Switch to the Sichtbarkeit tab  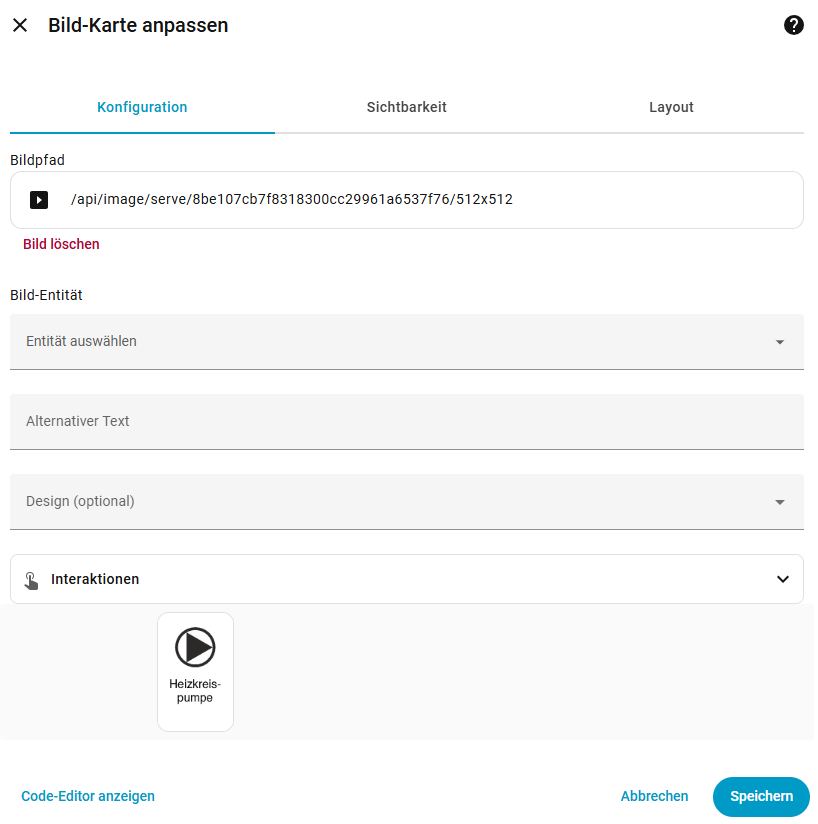tap(406, 107)
